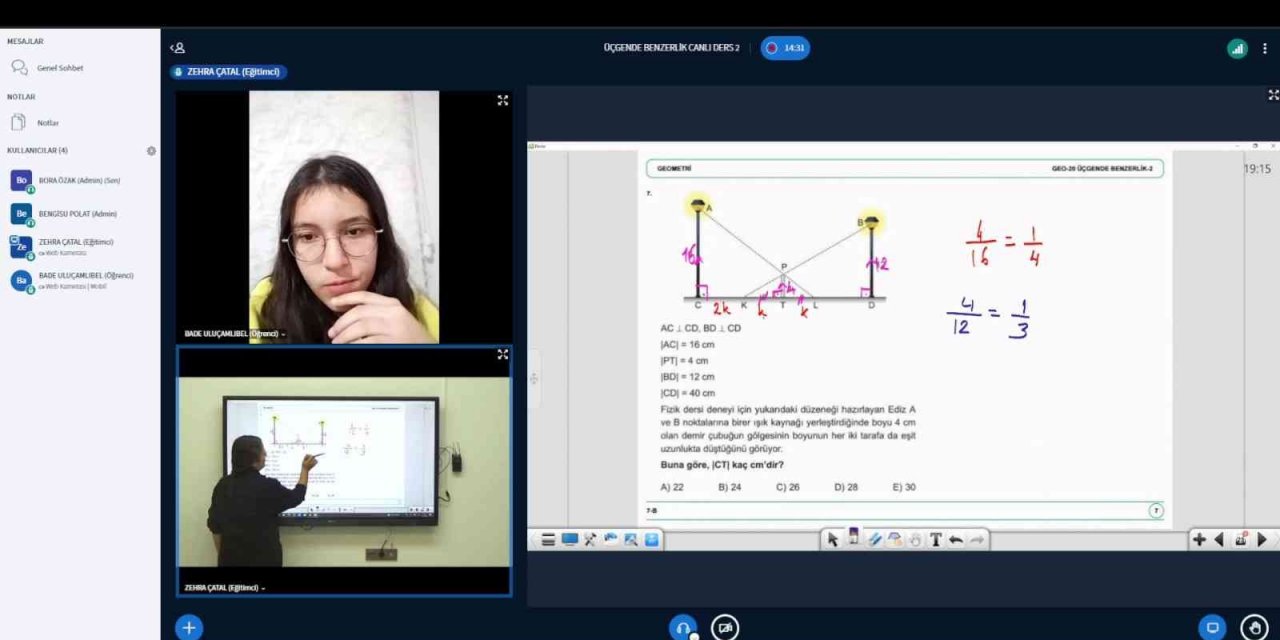Select the arrow pointer tool
The height and width of the screenshot is (640, 1280).
pyautogui.click(x=832, y=540)
